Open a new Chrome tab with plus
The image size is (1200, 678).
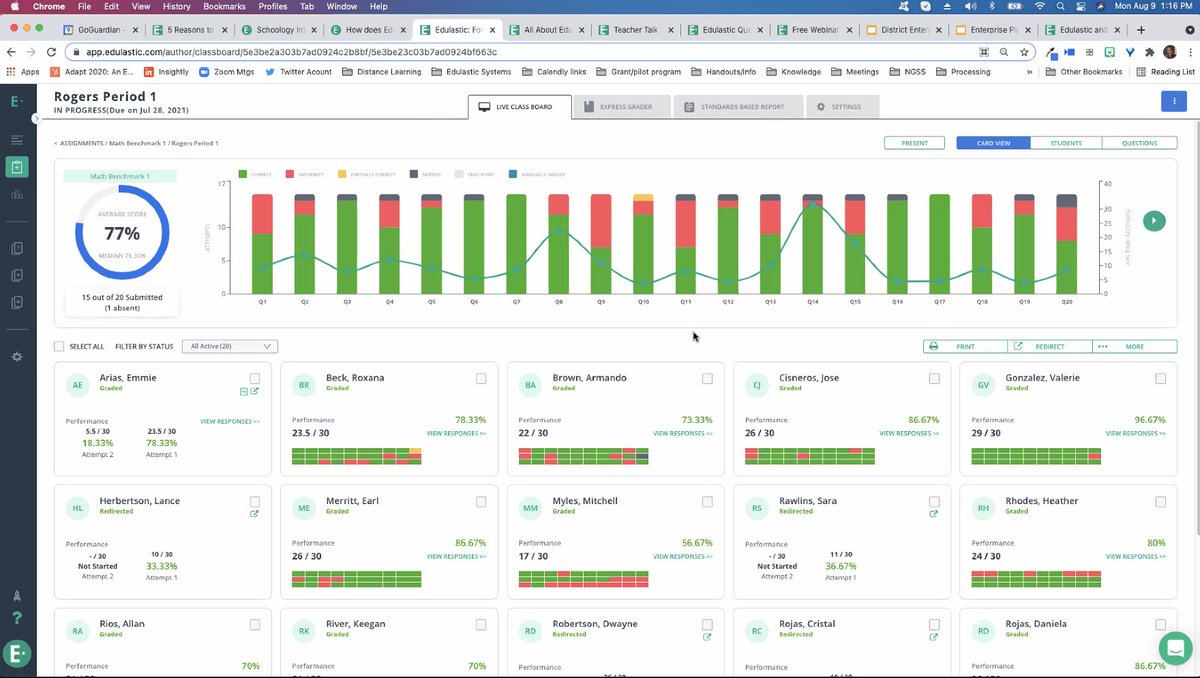[x=1141, y=30]
